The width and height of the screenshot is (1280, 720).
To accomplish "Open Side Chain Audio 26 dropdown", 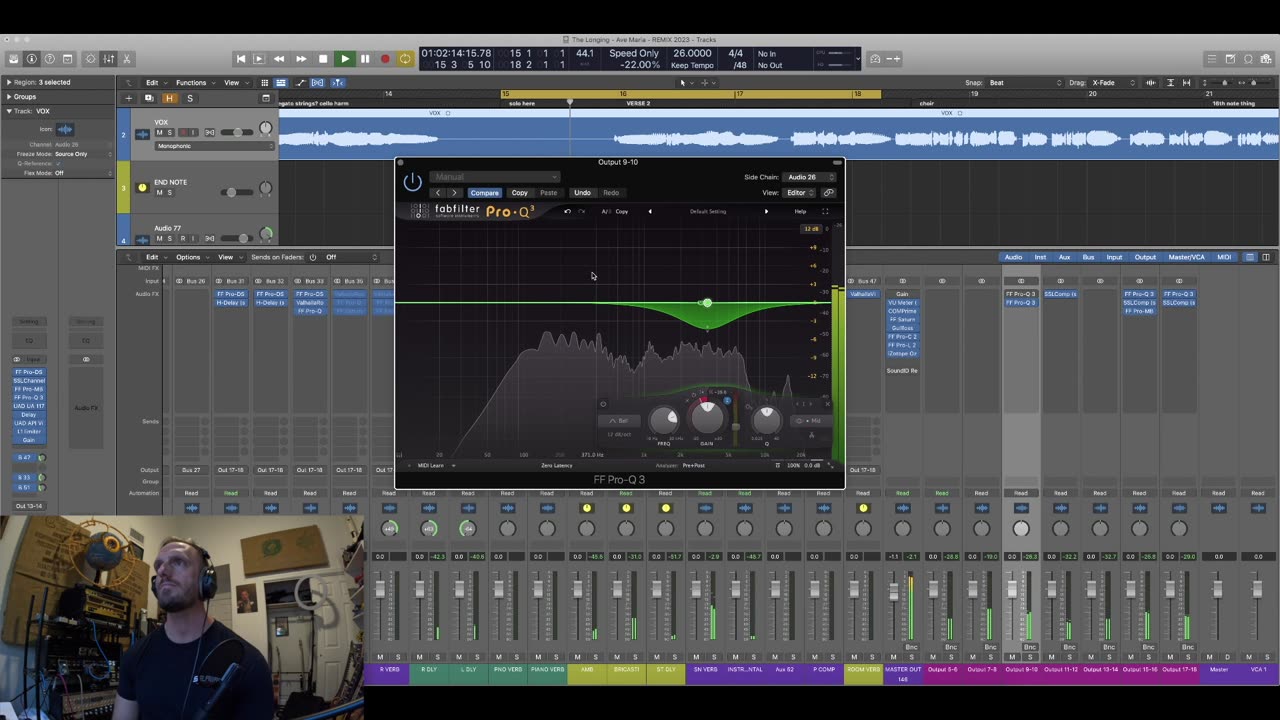I will pos(811,177).
